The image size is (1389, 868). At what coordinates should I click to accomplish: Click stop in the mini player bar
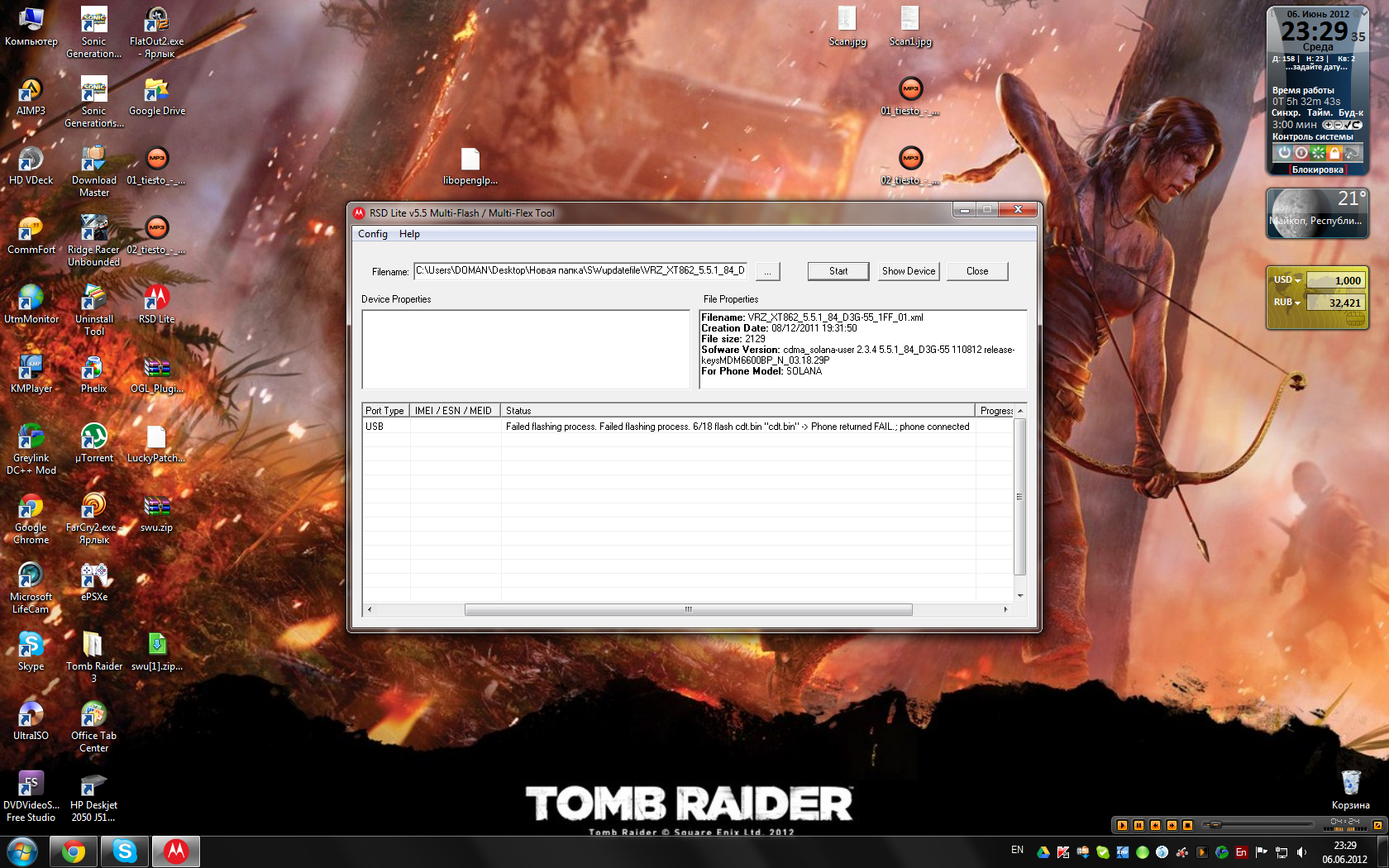tap(1187, 825)
